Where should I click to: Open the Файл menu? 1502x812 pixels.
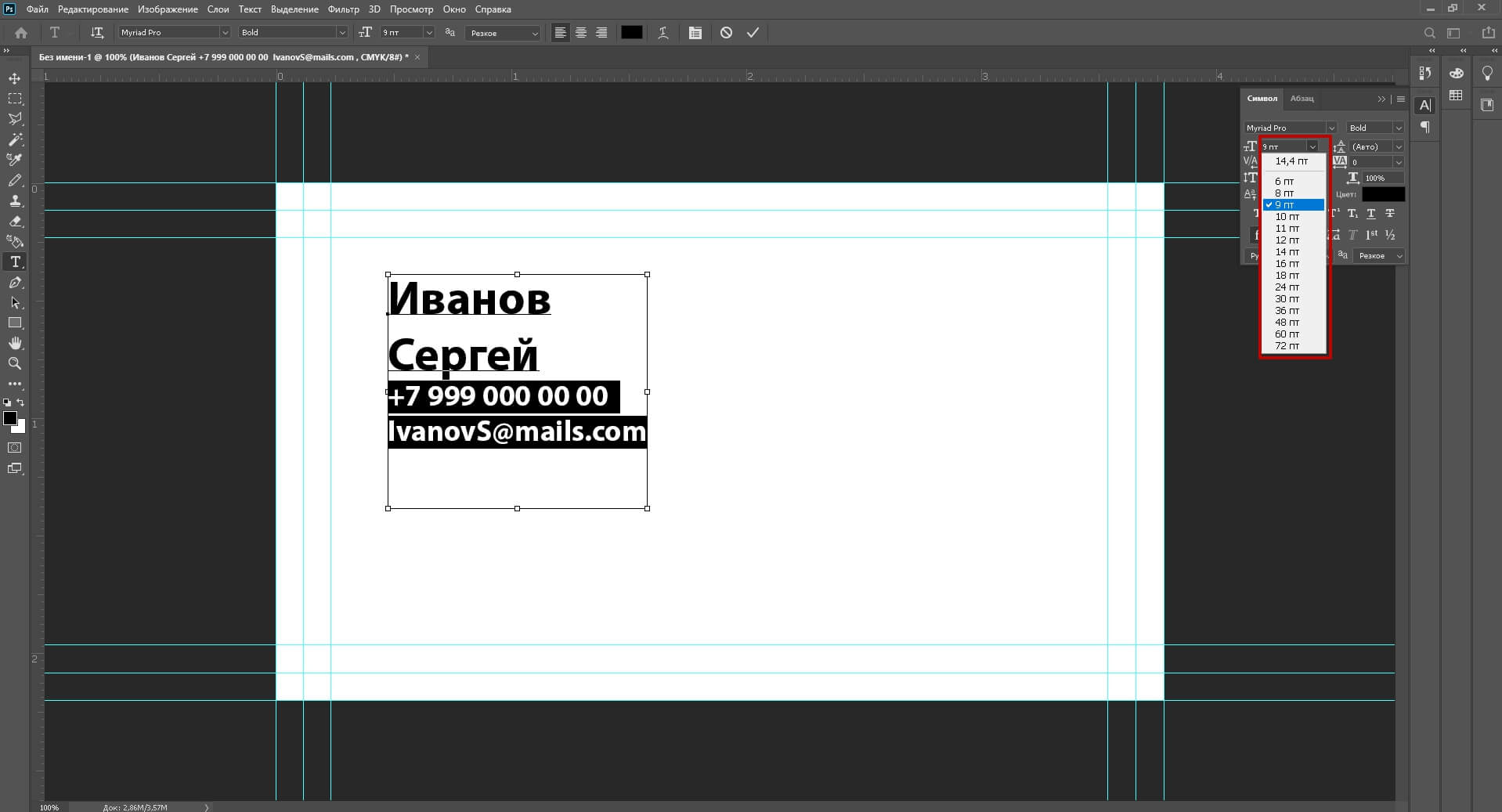(x=37, y=9)
